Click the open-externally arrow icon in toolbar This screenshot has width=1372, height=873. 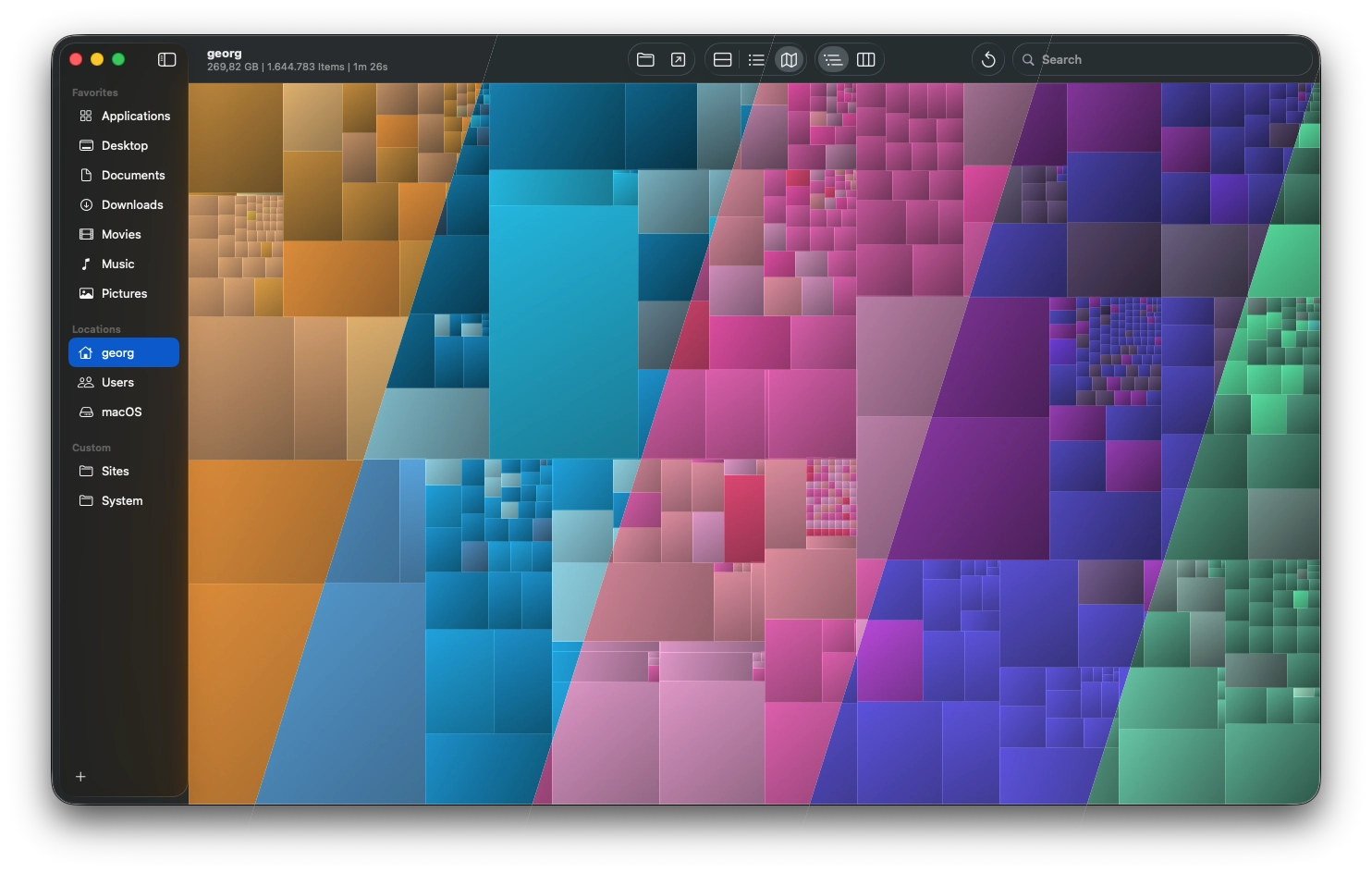(x=678, y=59)
